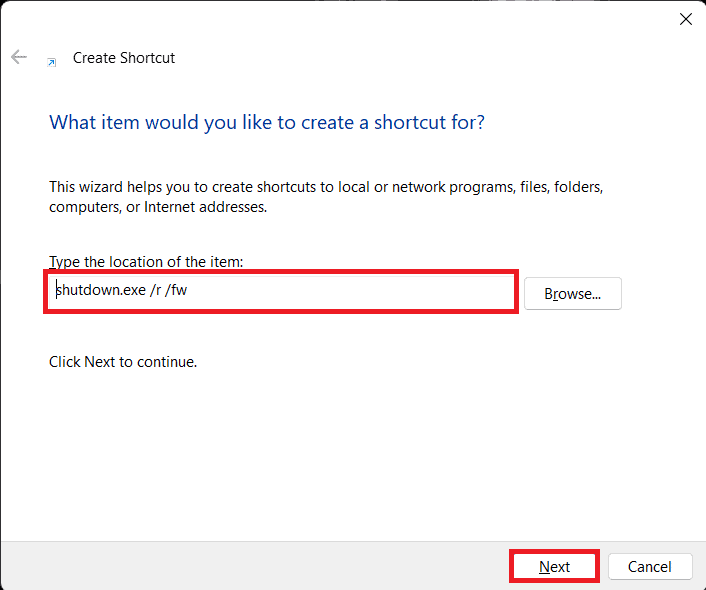Click the empty title bar area of dialog
This screenshot has width=706, height=590.
(x=350, y=19)
